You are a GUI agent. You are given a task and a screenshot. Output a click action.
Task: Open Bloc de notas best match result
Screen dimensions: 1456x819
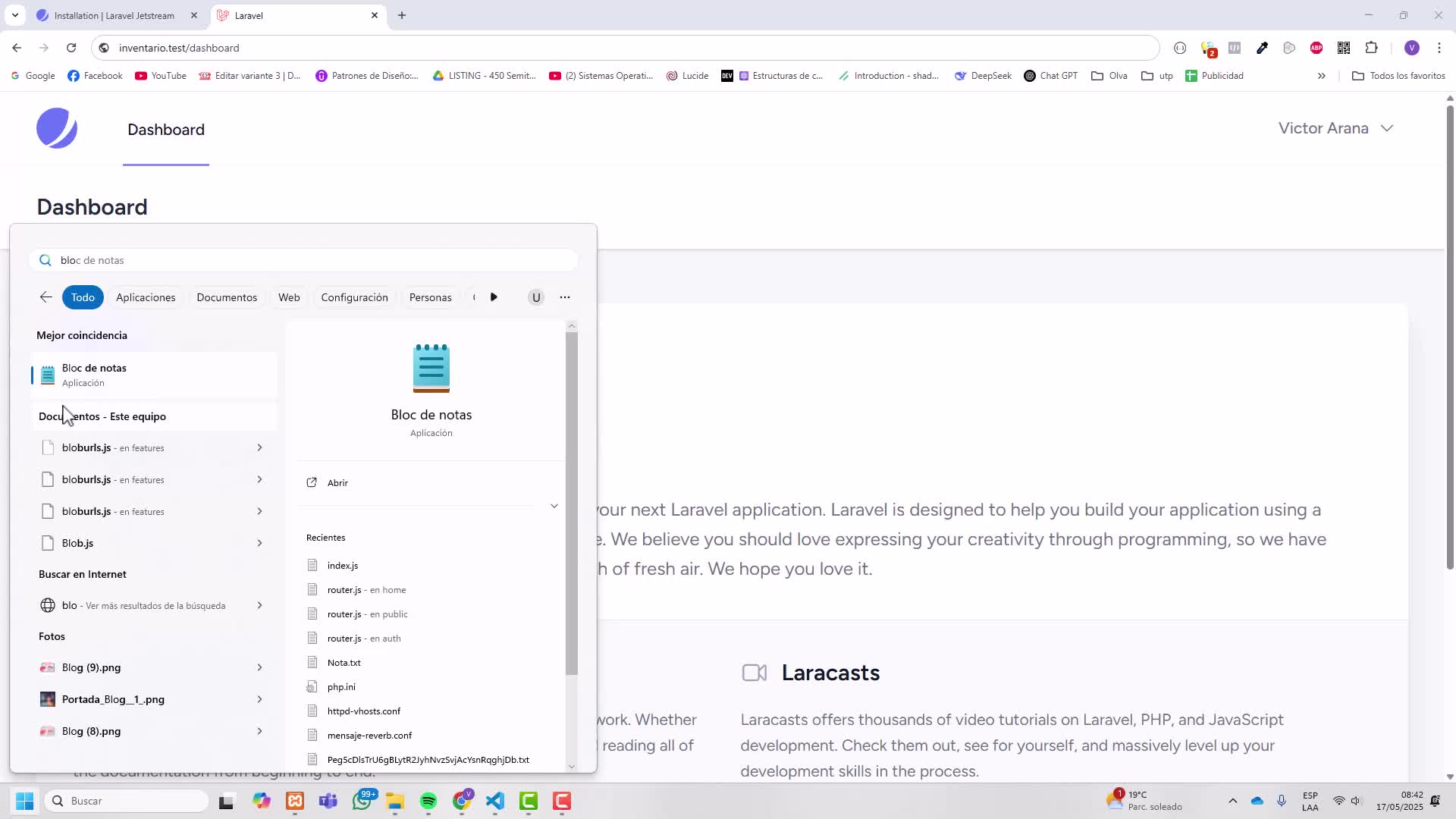click(x=154, y=375)
